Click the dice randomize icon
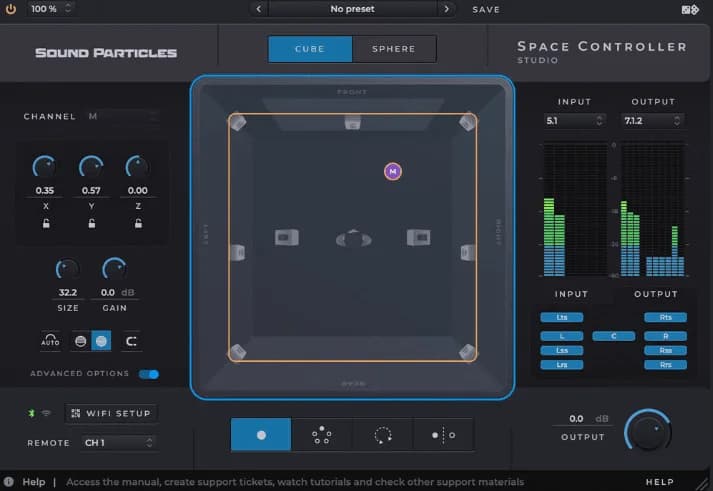The width and height of the screenshot is (713, 491). (690, 10)
